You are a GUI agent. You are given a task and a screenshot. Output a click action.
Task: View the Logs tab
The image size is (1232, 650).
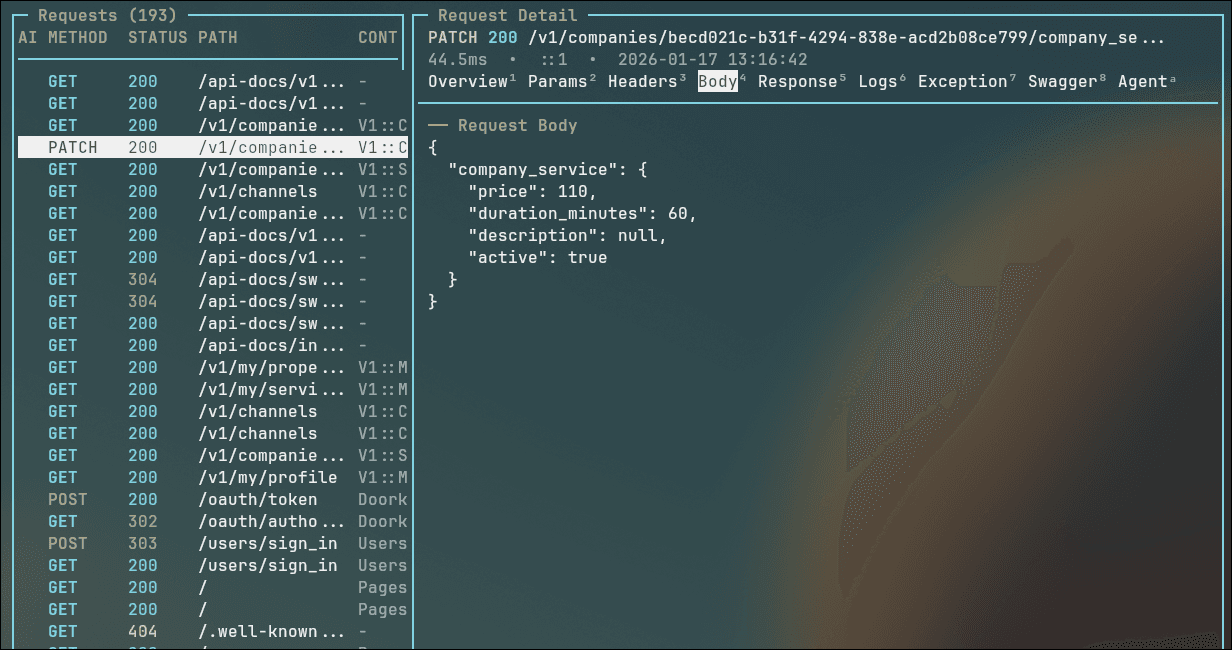point(877,81)
